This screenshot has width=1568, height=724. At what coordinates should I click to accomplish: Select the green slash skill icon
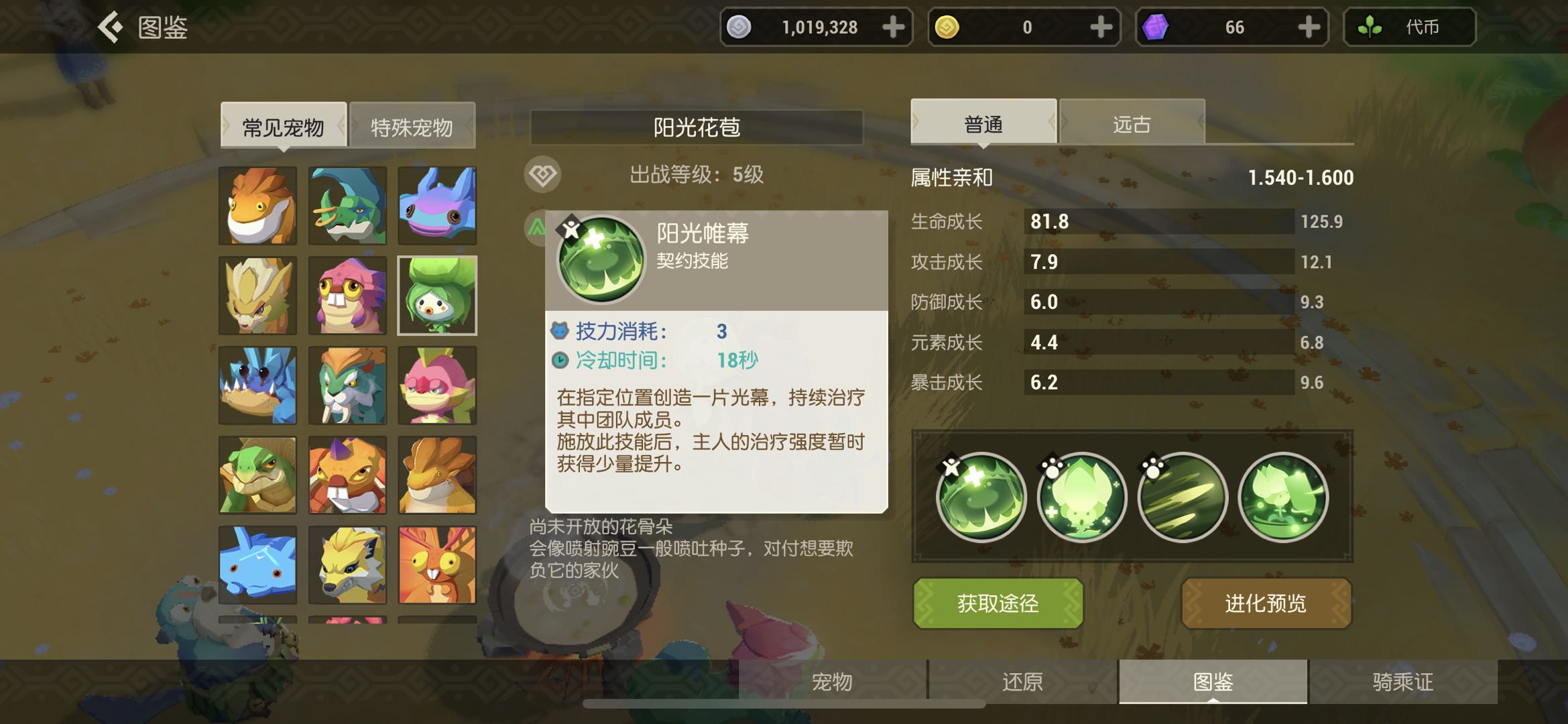(1183, 497)
